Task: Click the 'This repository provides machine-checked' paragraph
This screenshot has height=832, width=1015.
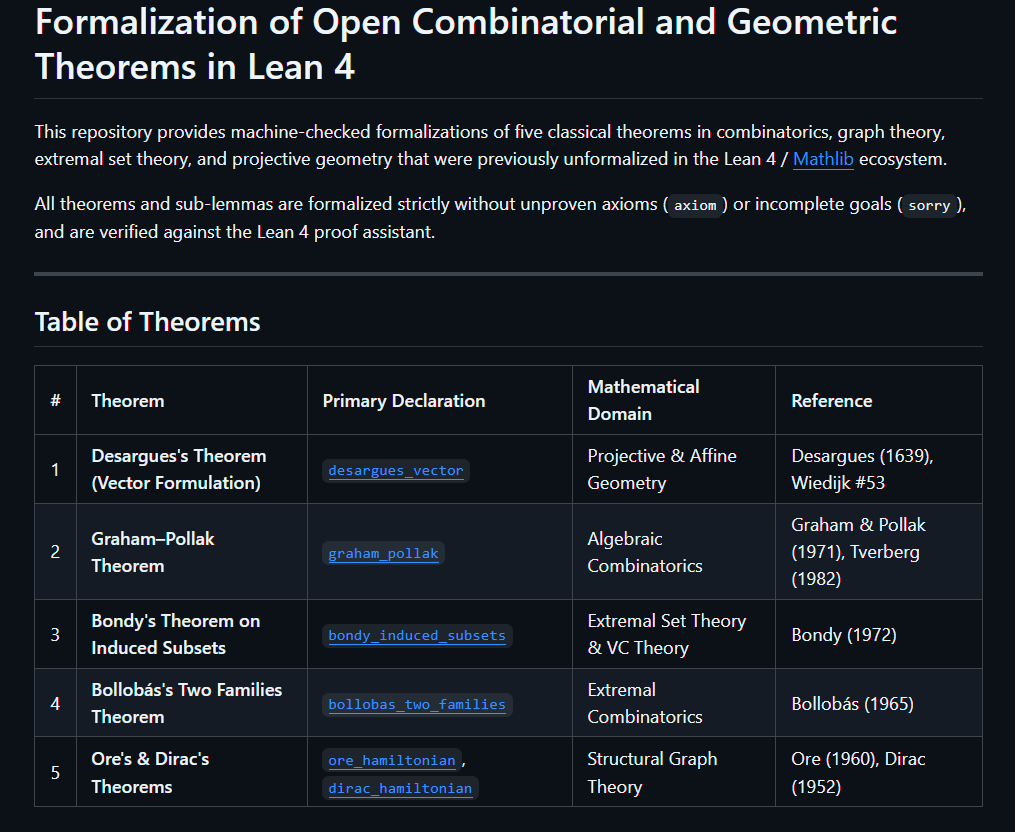Action: 491,146
